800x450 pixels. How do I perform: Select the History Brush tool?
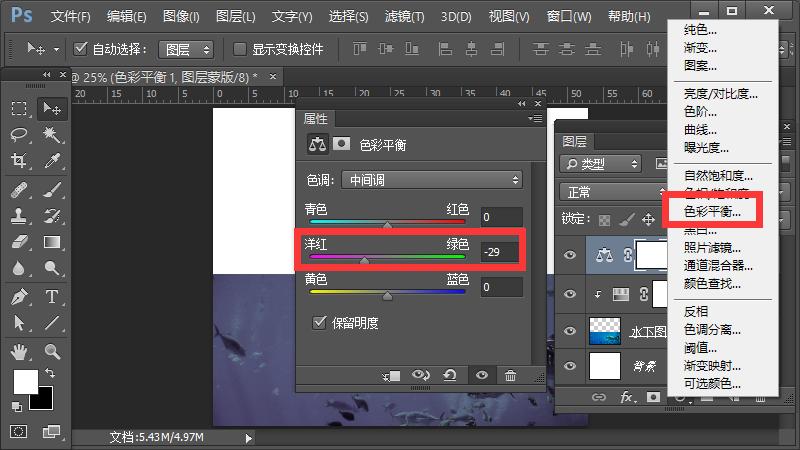click(x=52, y=216)
